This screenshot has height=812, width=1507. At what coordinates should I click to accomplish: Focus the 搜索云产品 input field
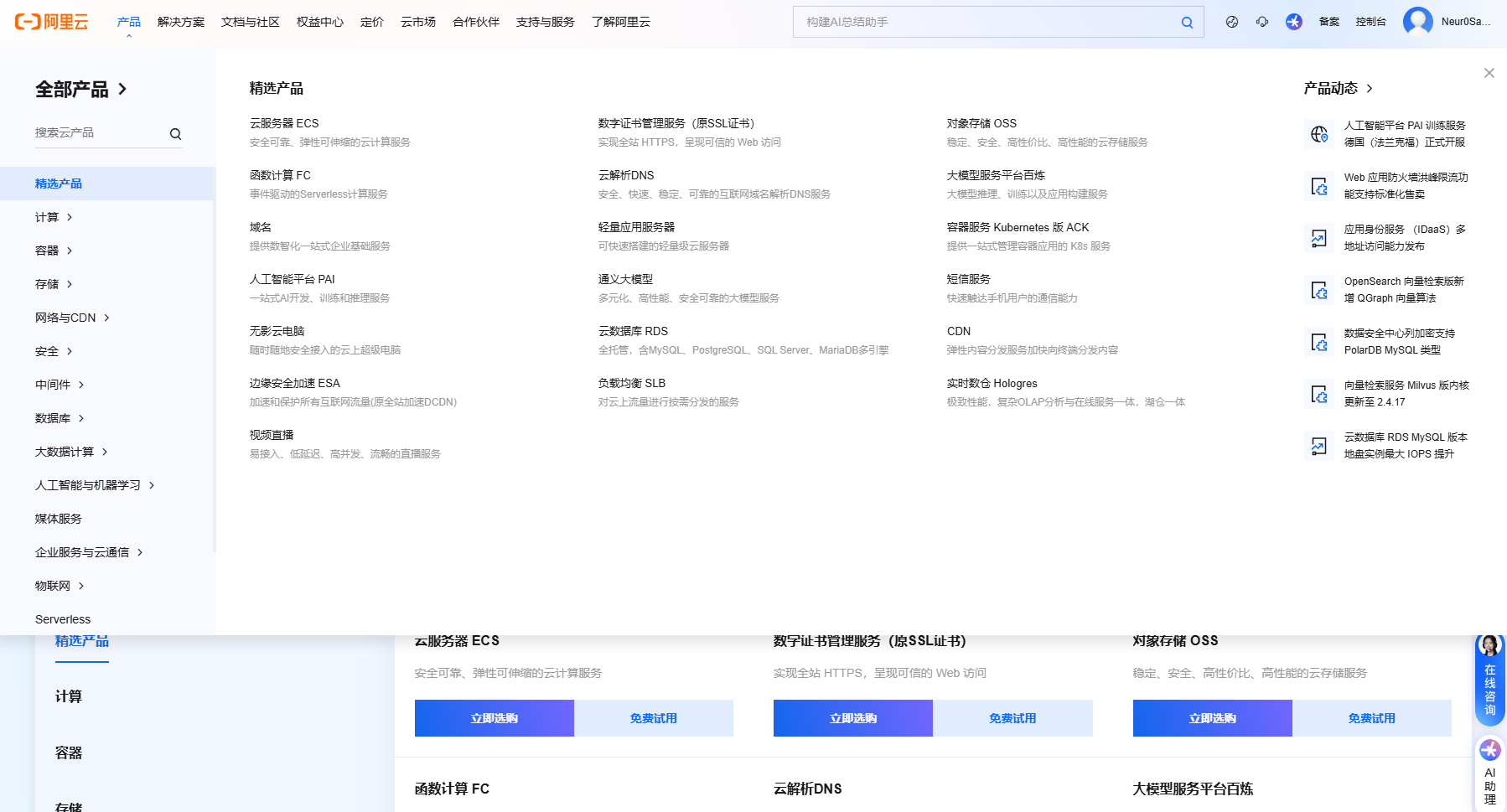tap(99, 133)
